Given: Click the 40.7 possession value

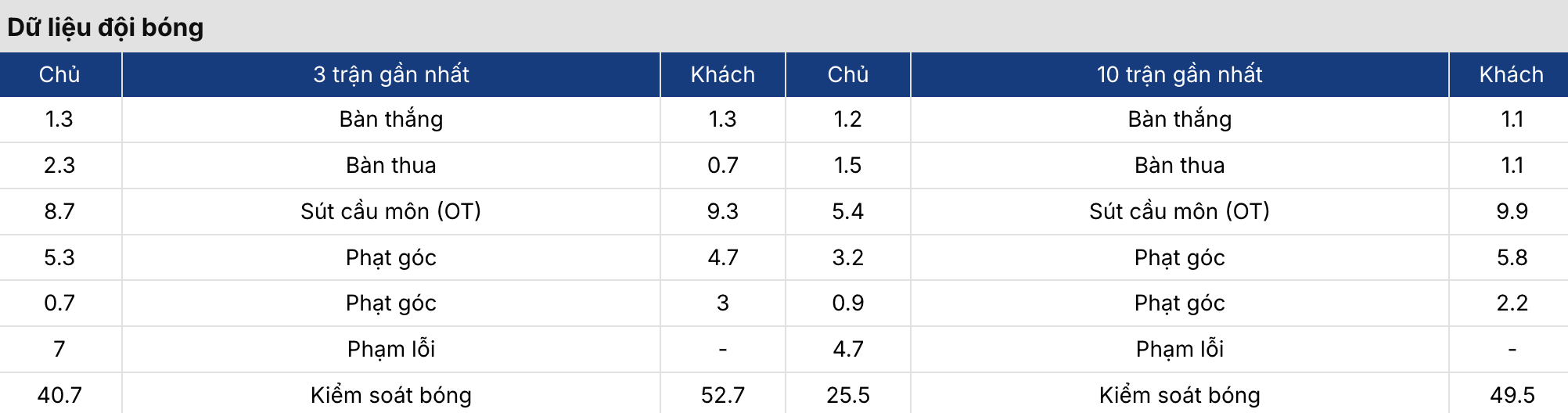Looking at the screenshot, I should pos(59,395).
